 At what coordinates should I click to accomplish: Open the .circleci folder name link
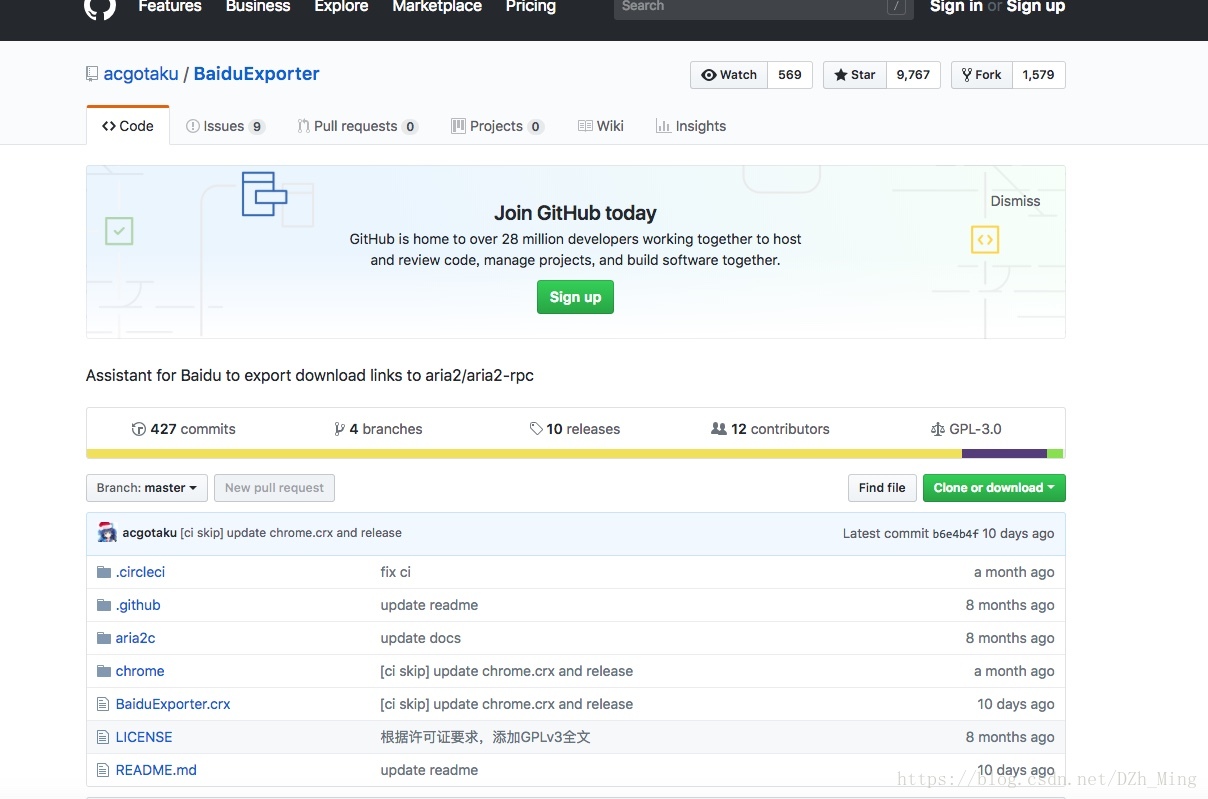[x=140, y=572]
